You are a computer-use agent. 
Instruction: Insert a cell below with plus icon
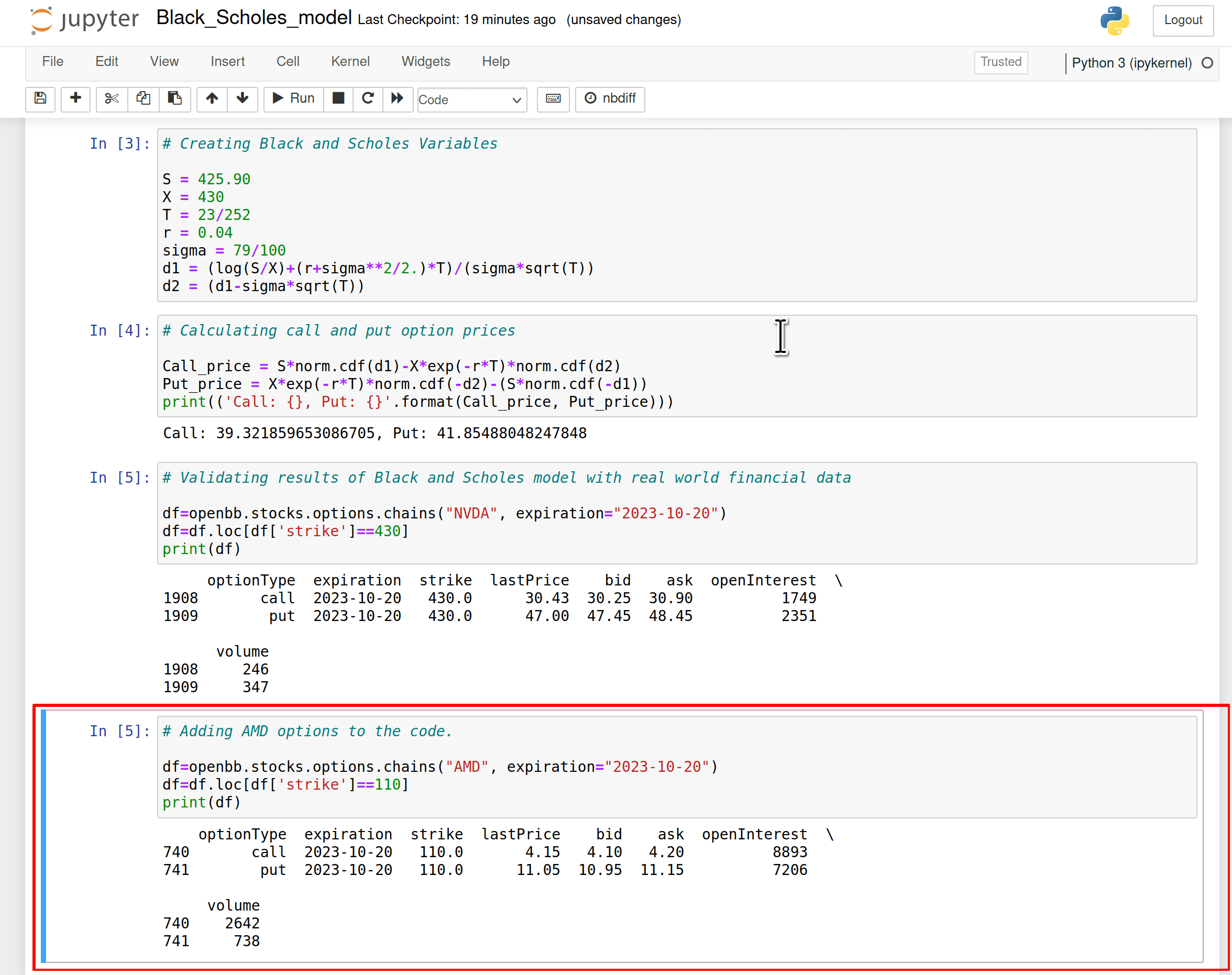coord(75,99)
